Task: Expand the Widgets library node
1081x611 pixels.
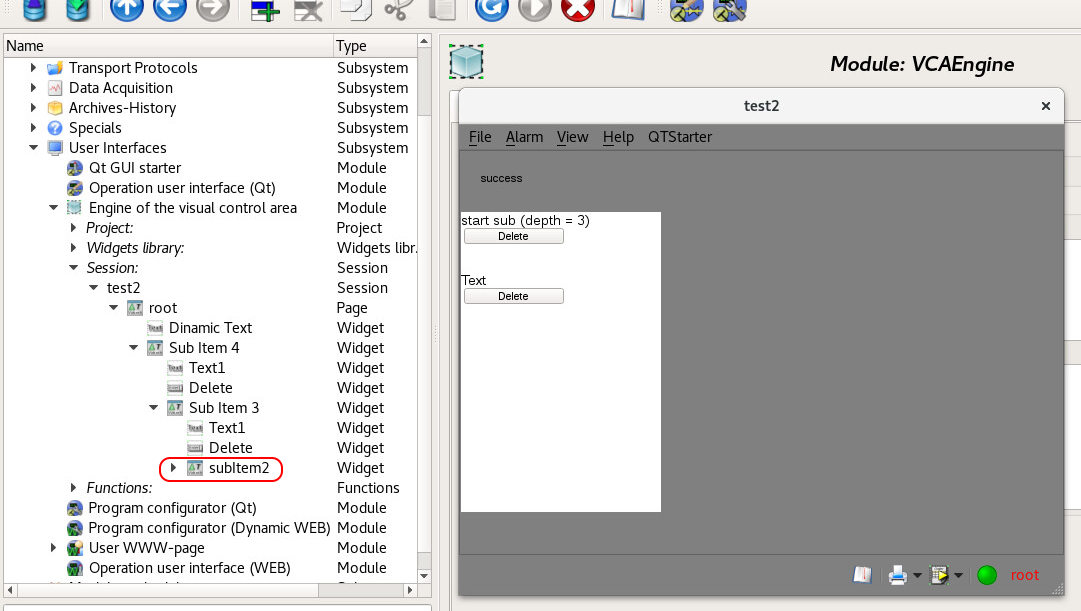Action: click(x=73, y=248)
